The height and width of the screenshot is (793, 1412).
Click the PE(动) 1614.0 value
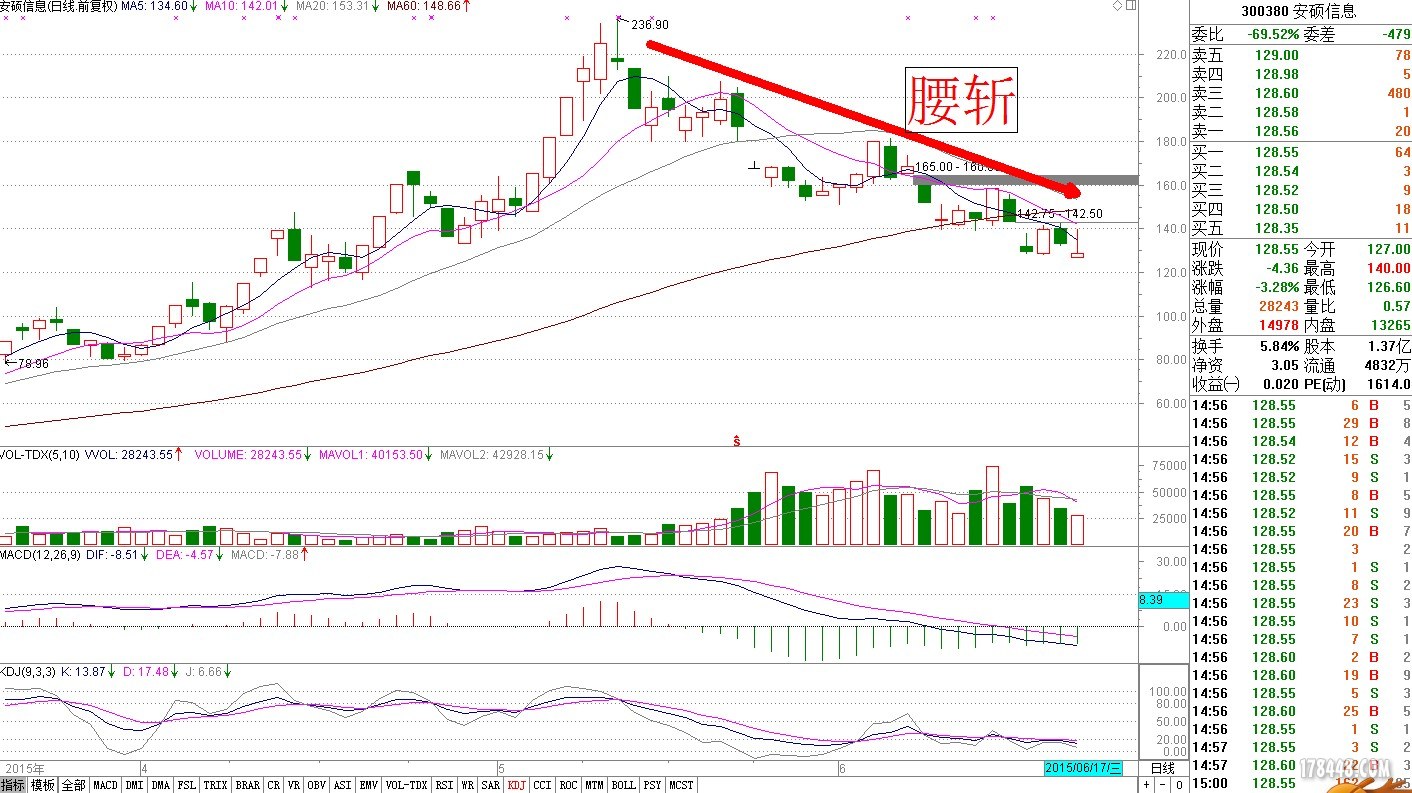coord(1390,384)
